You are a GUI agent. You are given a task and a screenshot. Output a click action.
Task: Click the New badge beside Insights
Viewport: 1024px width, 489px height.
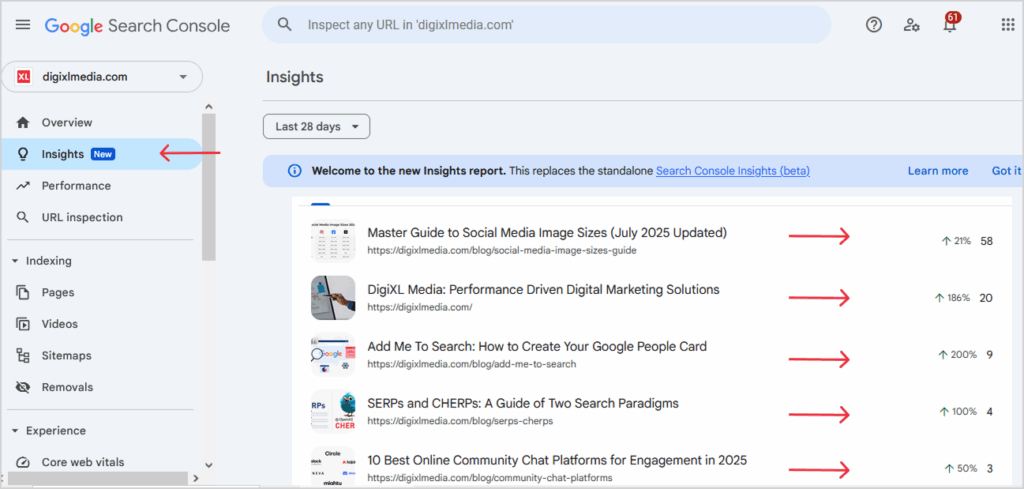(x=103, y=155)
